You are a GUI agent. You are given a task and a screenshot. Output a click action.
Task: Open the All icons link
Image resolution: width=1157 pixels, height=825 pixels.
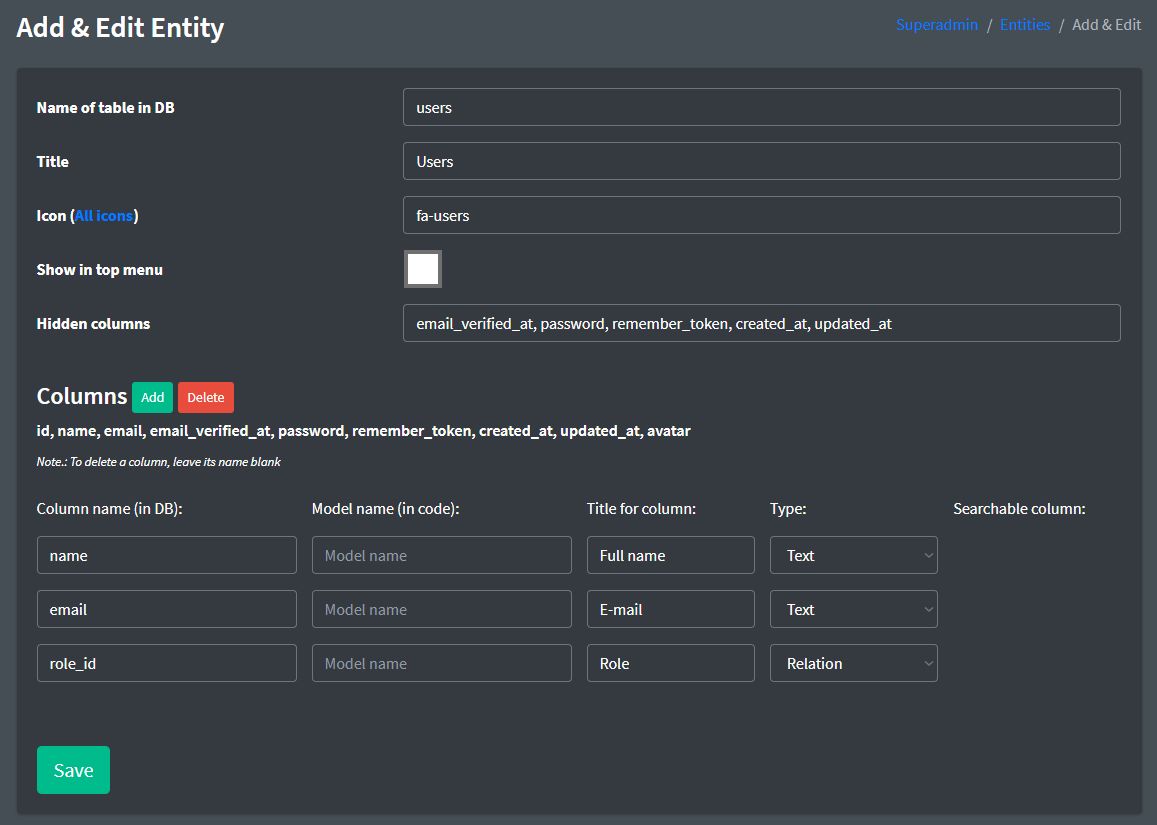(104, 215)
